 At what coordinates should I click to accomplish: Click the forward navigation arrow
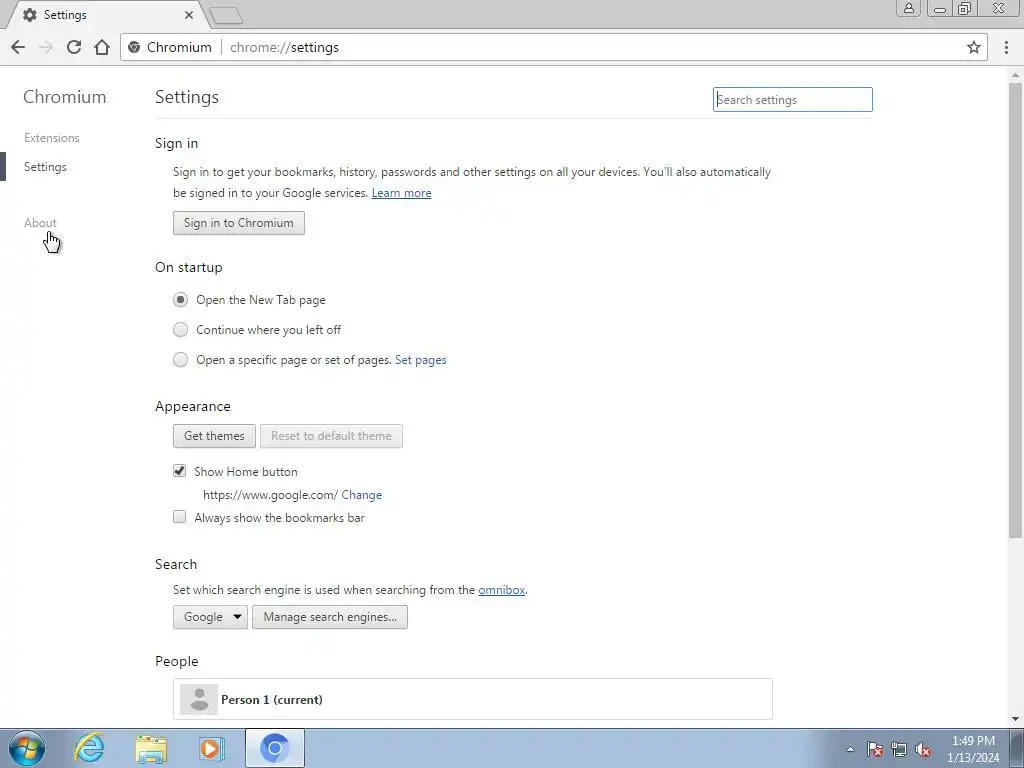pyautogui.click(x=46, y=47)
